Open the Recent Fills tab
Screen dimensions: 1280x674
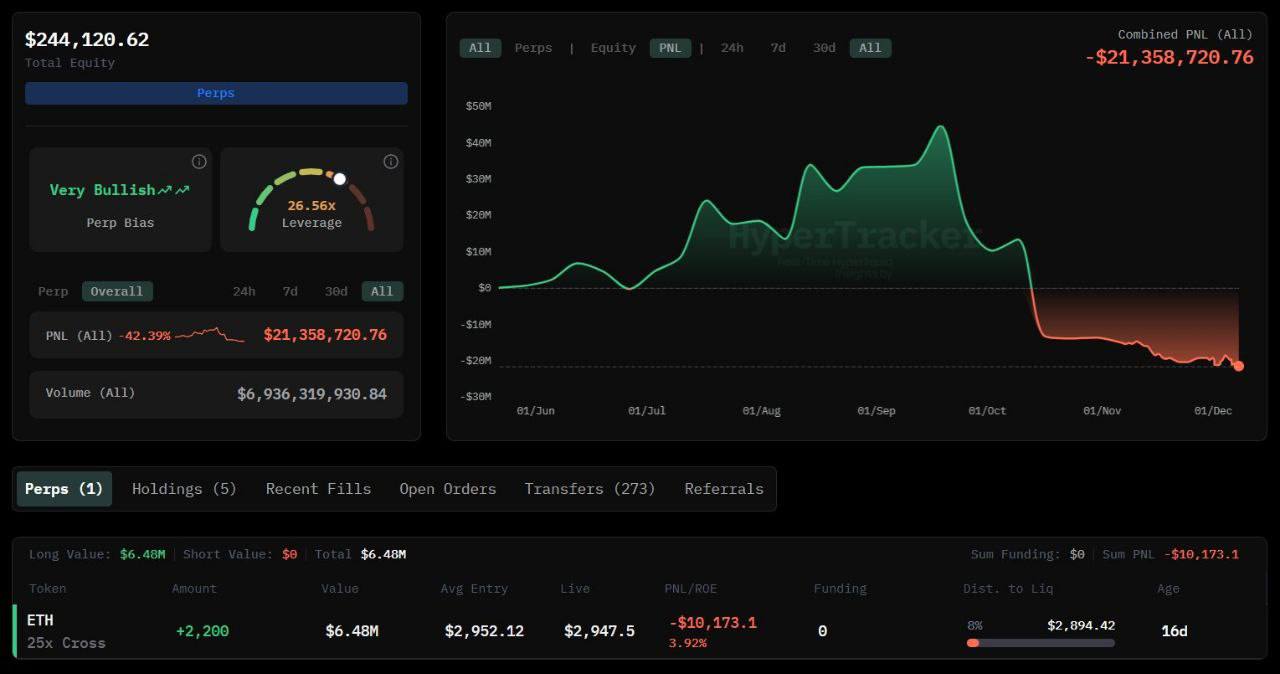318,489
